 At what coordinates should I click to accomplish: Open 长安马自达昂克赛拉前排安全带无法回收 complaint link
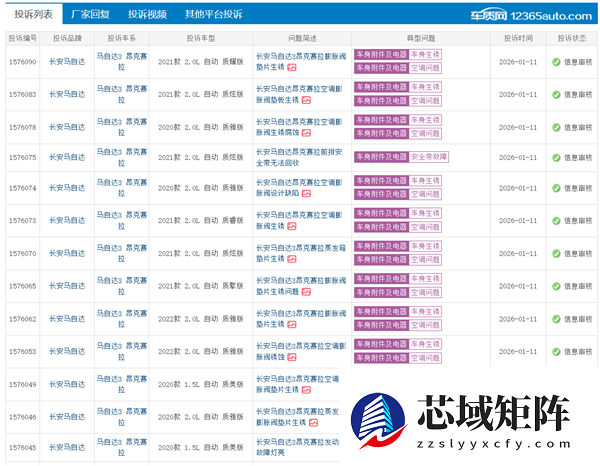pyautogui.click(x=299, y=157)
